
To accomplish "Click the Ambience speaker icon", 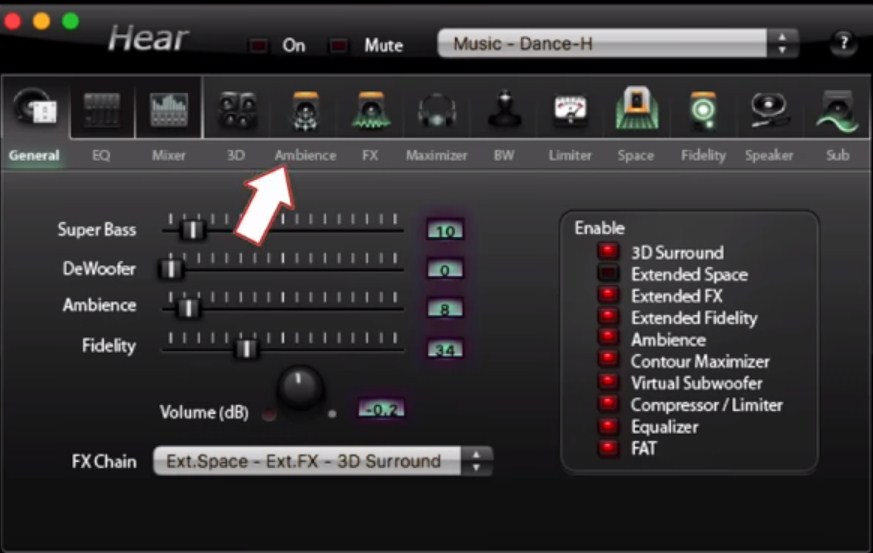I will point(304,112).
